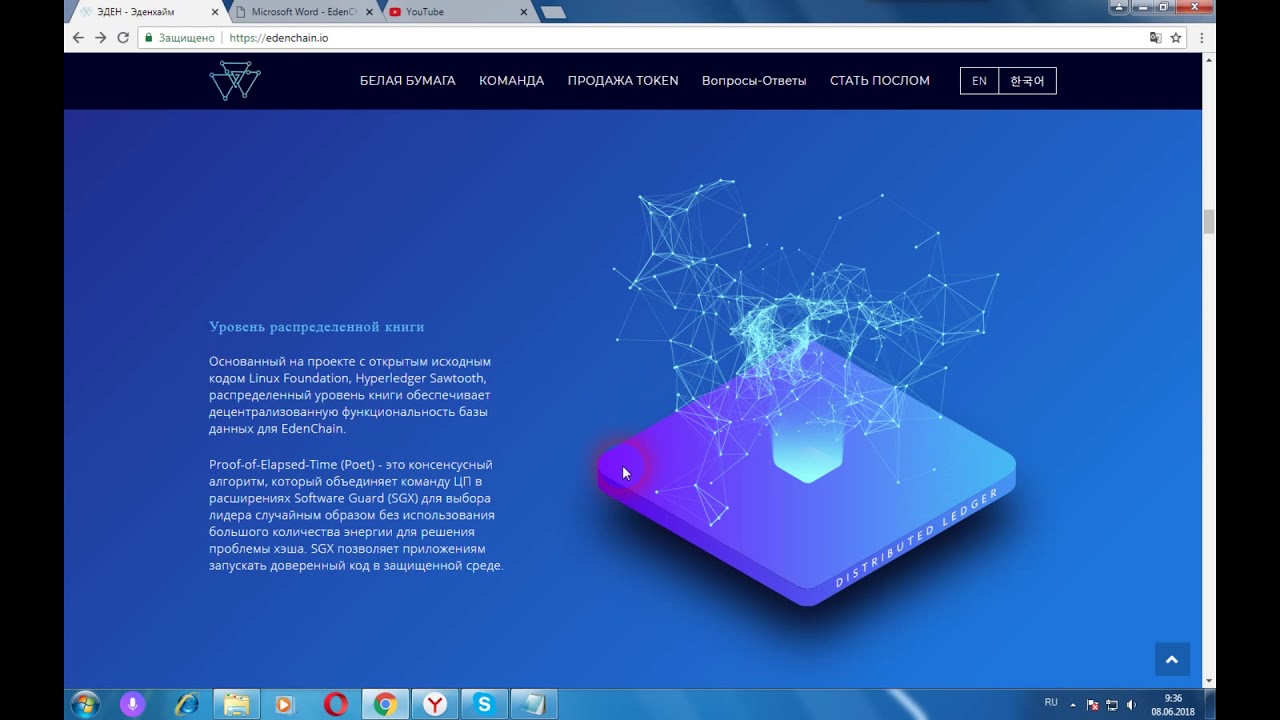
Task: Go forward with the browser forward arrow
Action: coord(101,38)
